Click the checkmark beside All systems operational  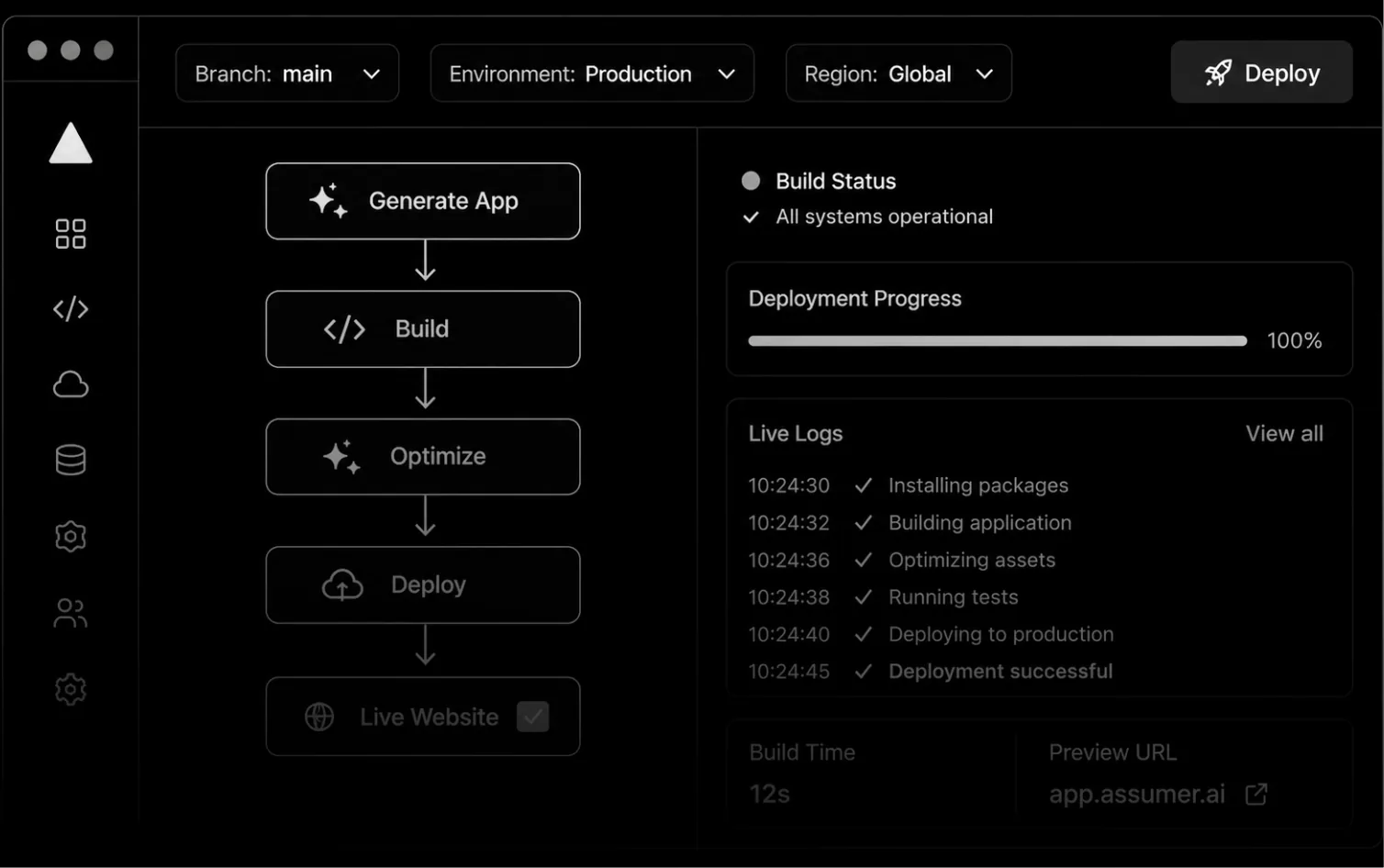pyautogui.click(x=751, y=217)
